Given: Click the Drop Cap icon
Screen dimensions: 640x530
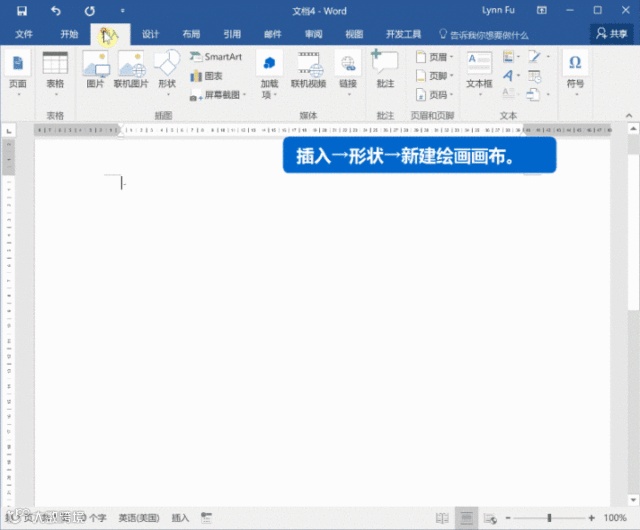Looking at the screenshot, I should tap(511, 94).
